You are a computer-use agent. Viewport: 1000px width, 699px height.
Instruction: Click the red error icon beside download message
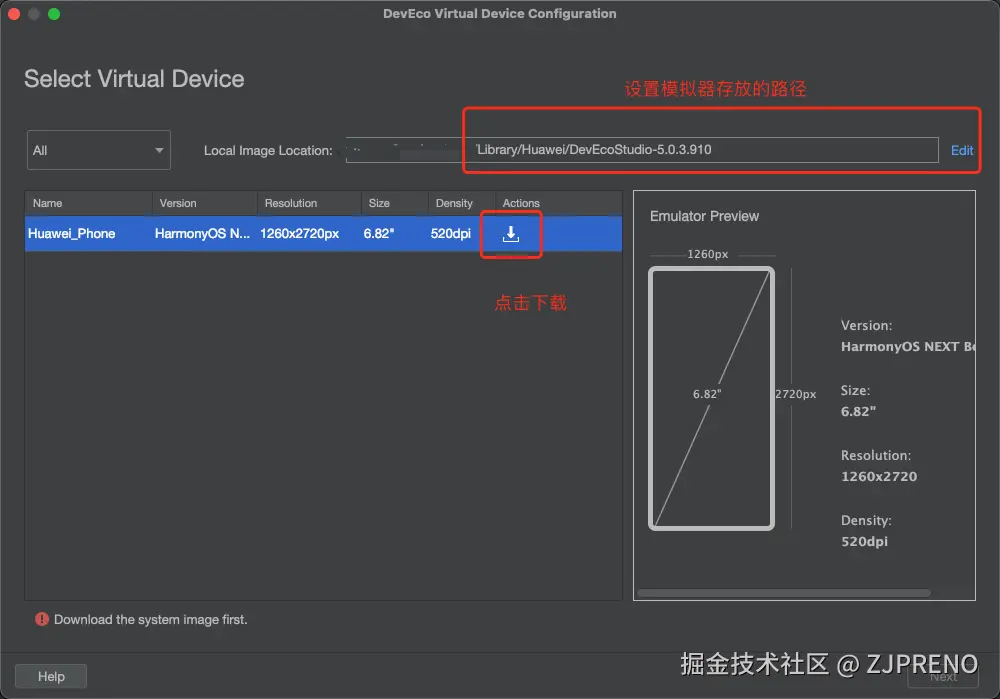pyautogui.click(x=41, y=619)
